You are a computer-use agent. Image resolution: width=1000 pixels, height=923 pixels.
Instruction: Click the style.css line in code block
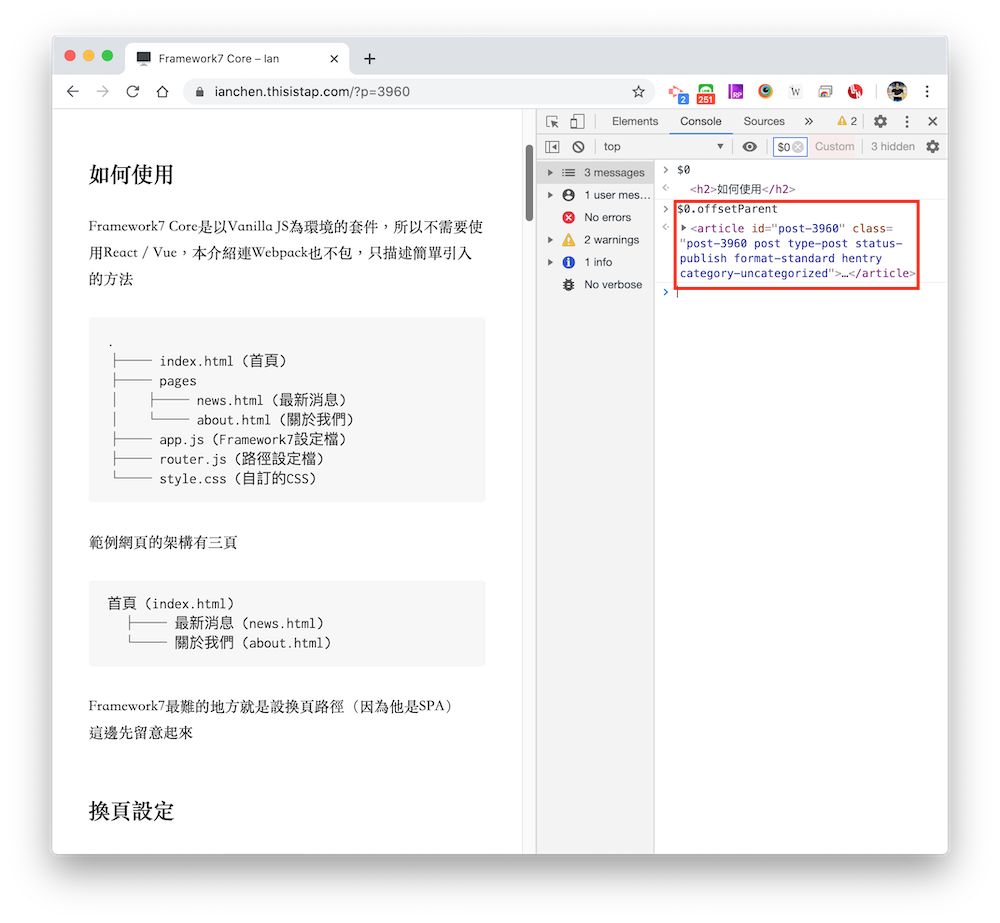coord(237,479)
